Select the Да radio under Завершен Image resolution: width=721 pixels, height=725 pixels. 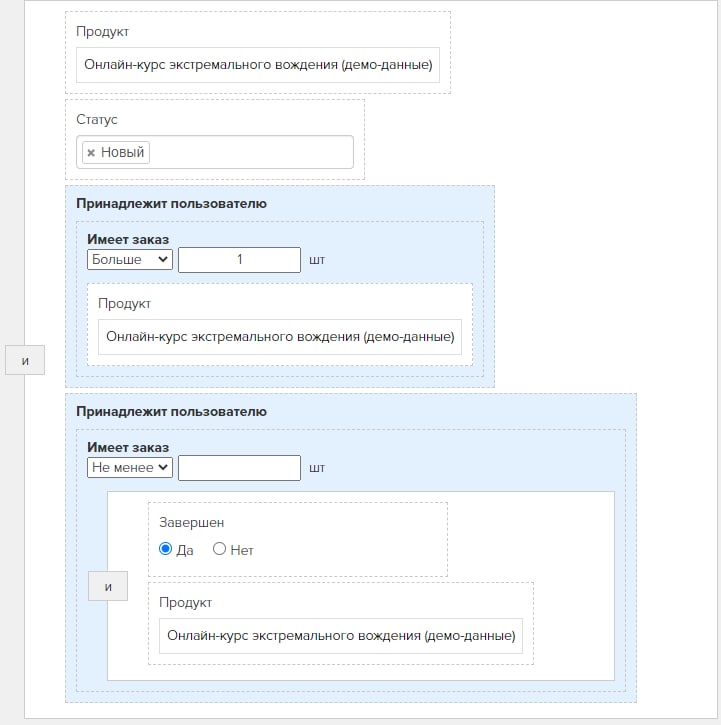pos(165,549)
